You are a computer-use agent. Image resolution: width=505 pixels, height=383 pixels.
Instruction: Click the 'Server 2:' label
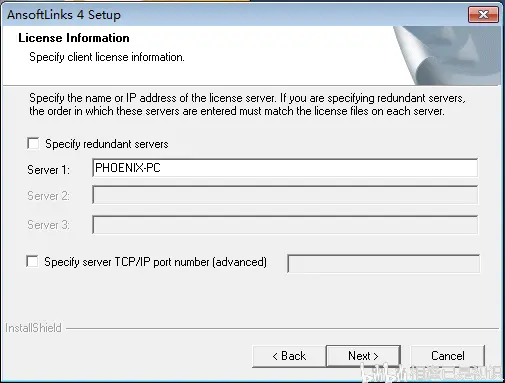(49, 196)
